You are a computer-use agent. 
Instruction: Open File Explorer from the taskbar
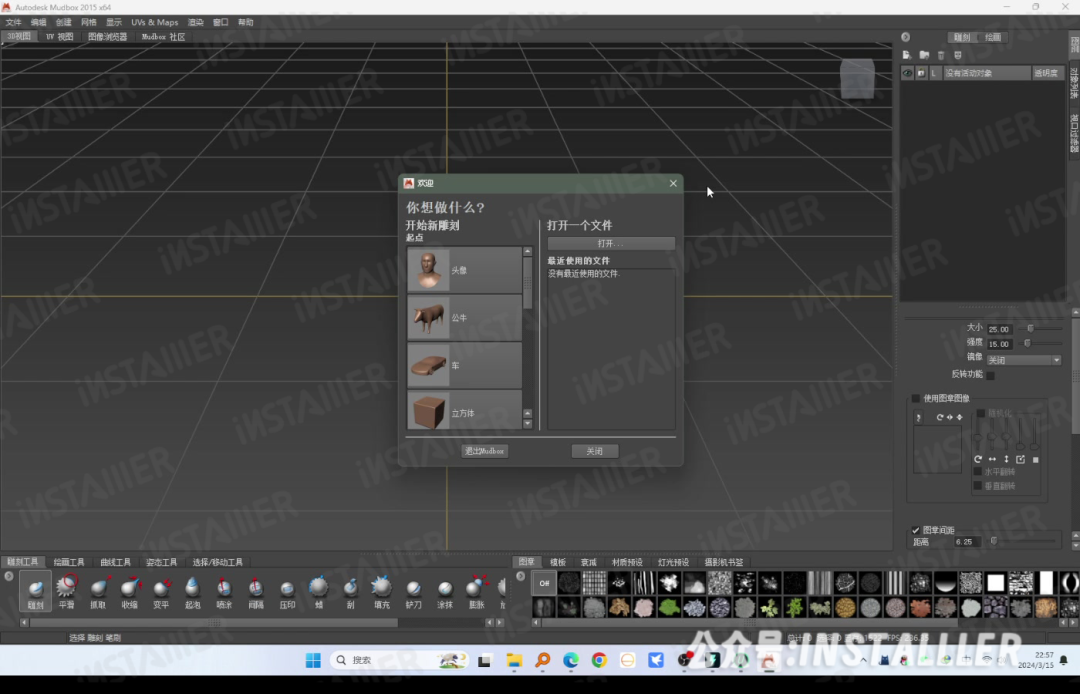514,660
